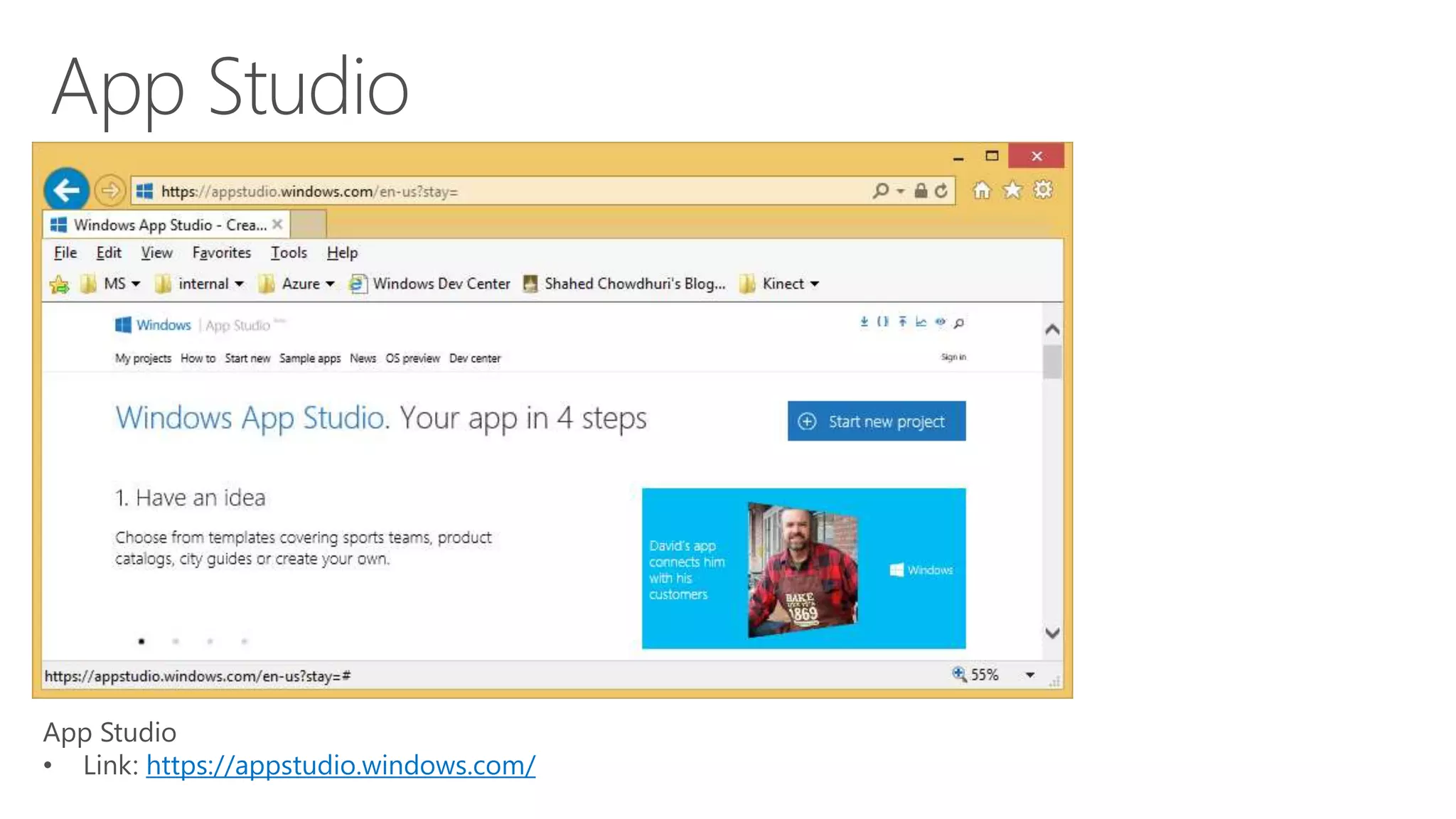Close the Windows App Studio tab

point(277,225)
